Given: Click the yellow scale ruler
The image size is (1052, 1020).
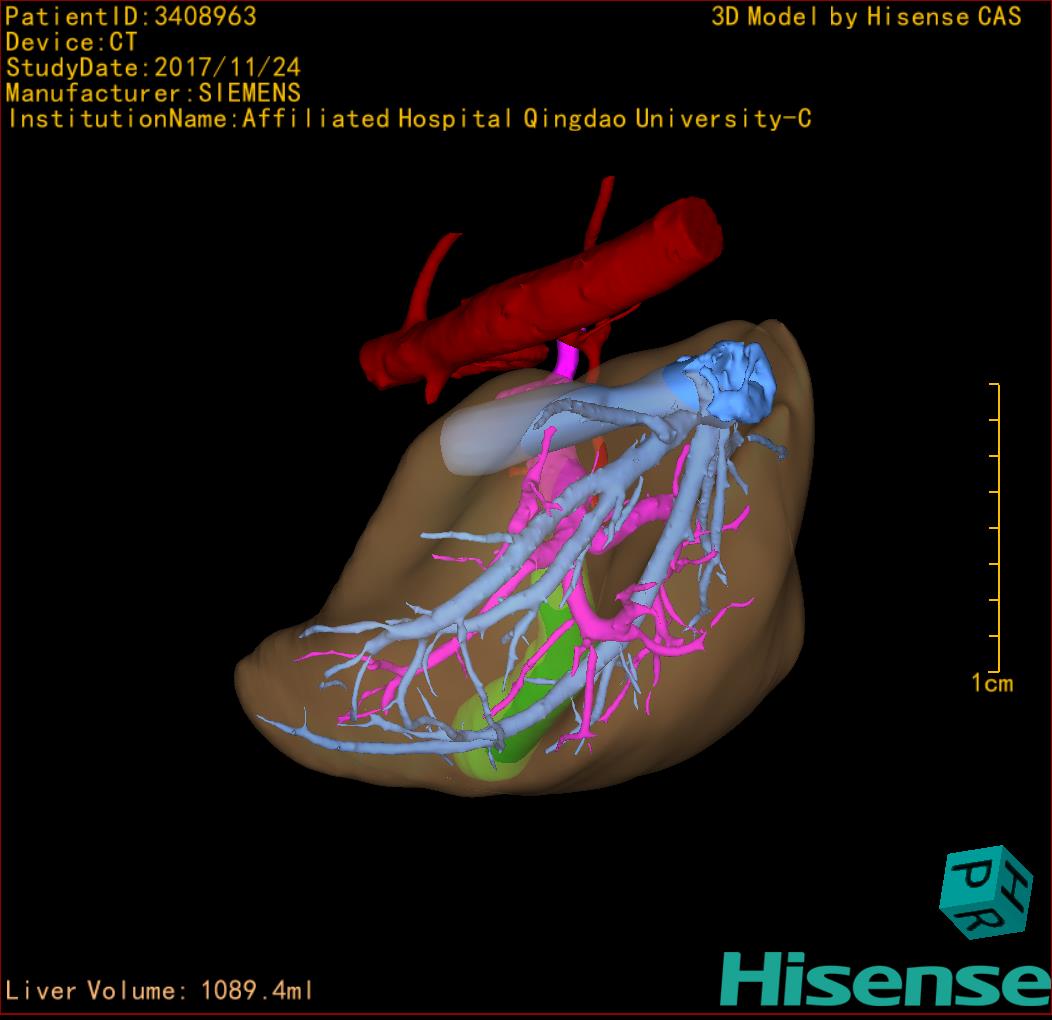Looking at the screenshot, I should pos(995,527).
